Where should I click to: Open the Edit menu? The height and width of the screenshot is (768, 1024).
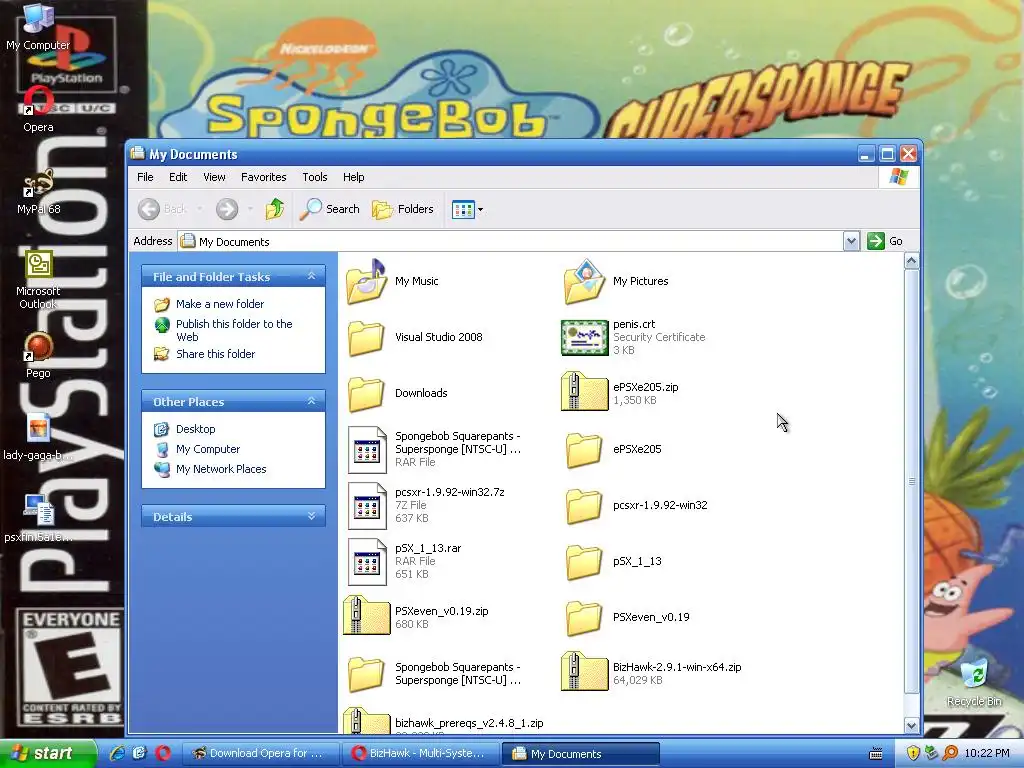click(178, 177)
